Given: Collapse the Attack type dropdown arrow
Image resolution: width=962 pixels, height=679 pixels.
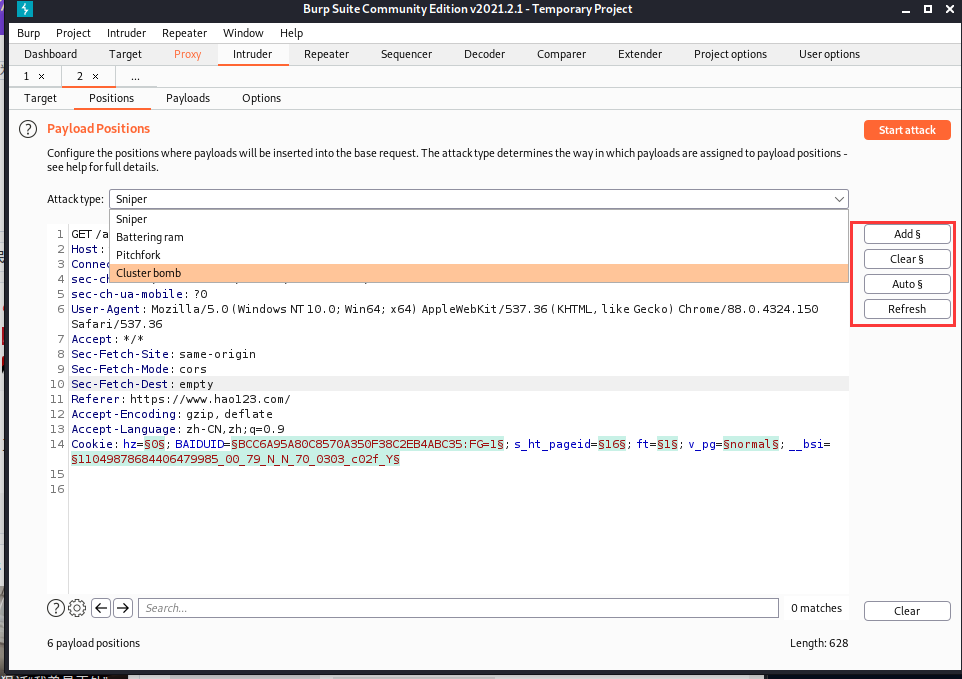Looking at the screenshot, I should pos(838,199).
